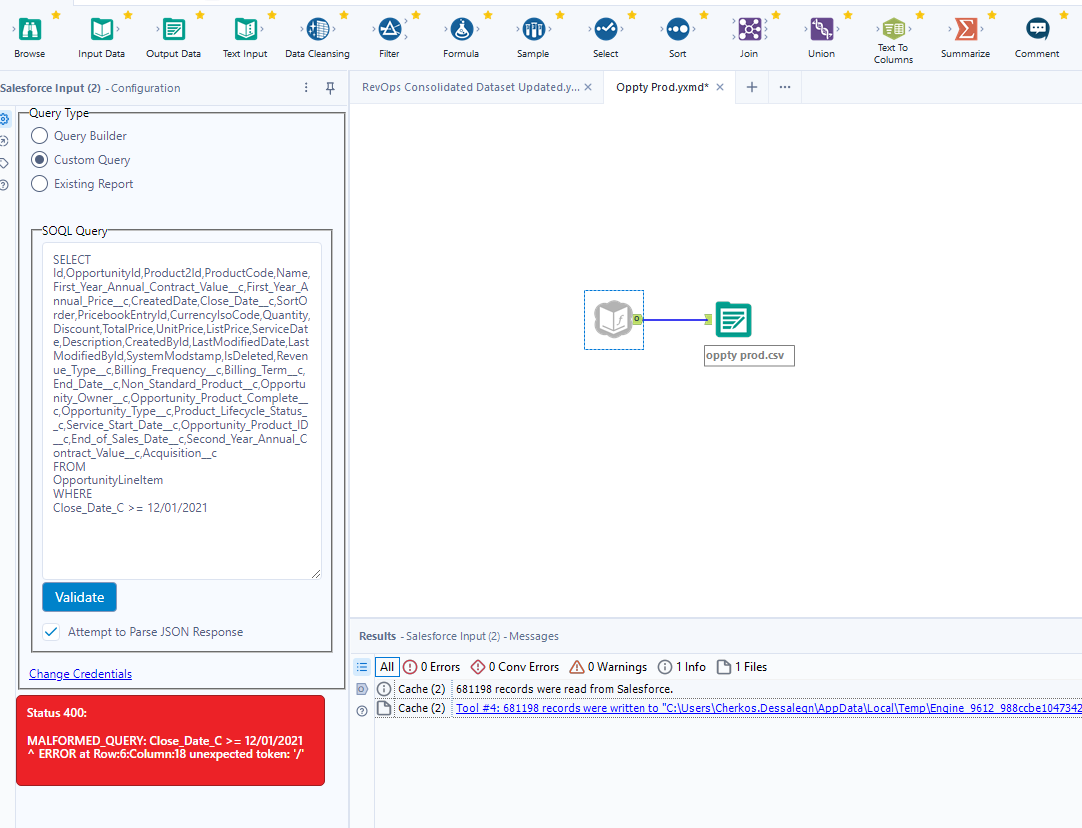Click the Validate button
Image resolution: width=1082 pixels, height=828 pixels.
click(x=79, y=597)
